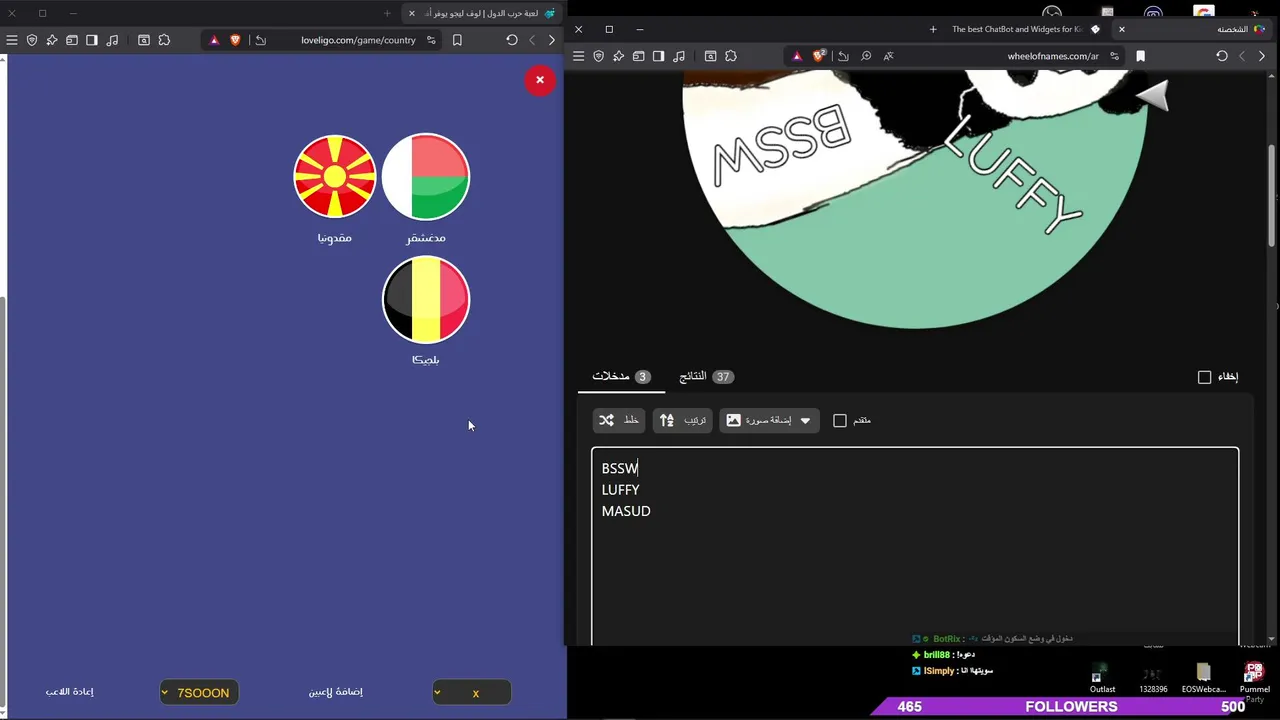Close the red X button in country game
The image size is (1280, 720).
(x=540, y=80)
